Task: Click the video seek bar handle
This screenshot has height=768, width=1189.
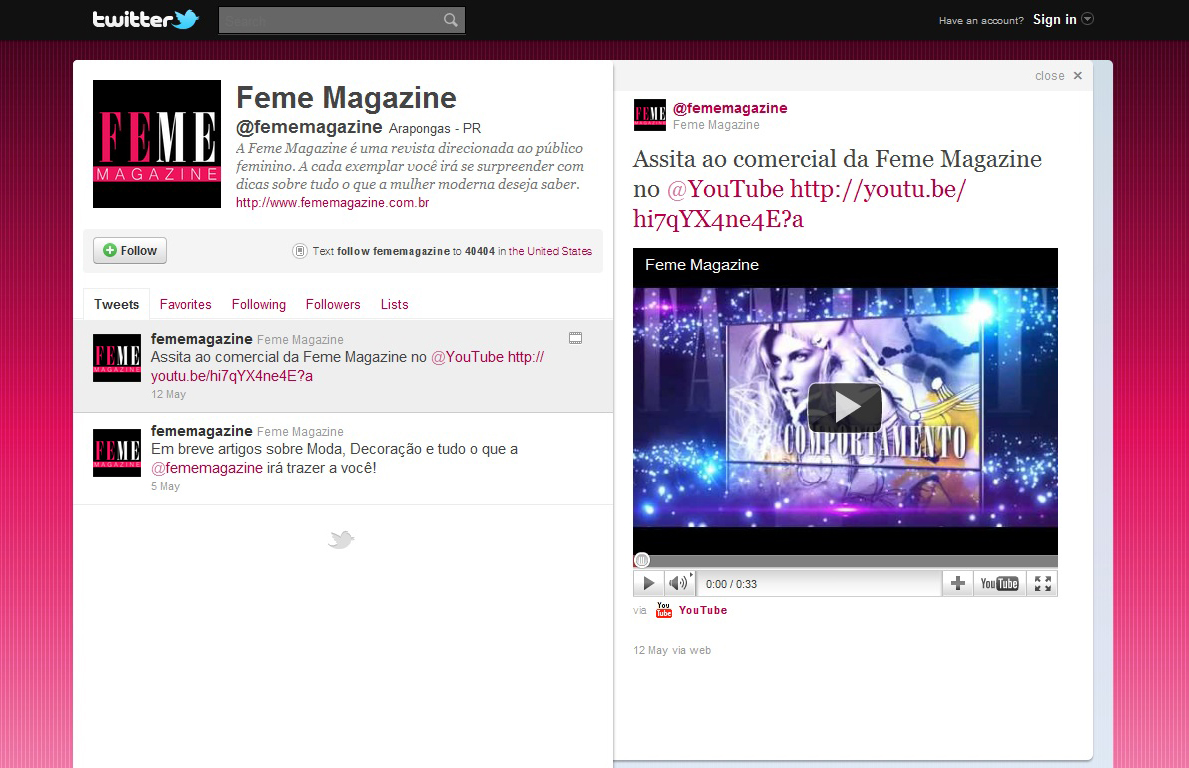Action: tap(642, 560)
